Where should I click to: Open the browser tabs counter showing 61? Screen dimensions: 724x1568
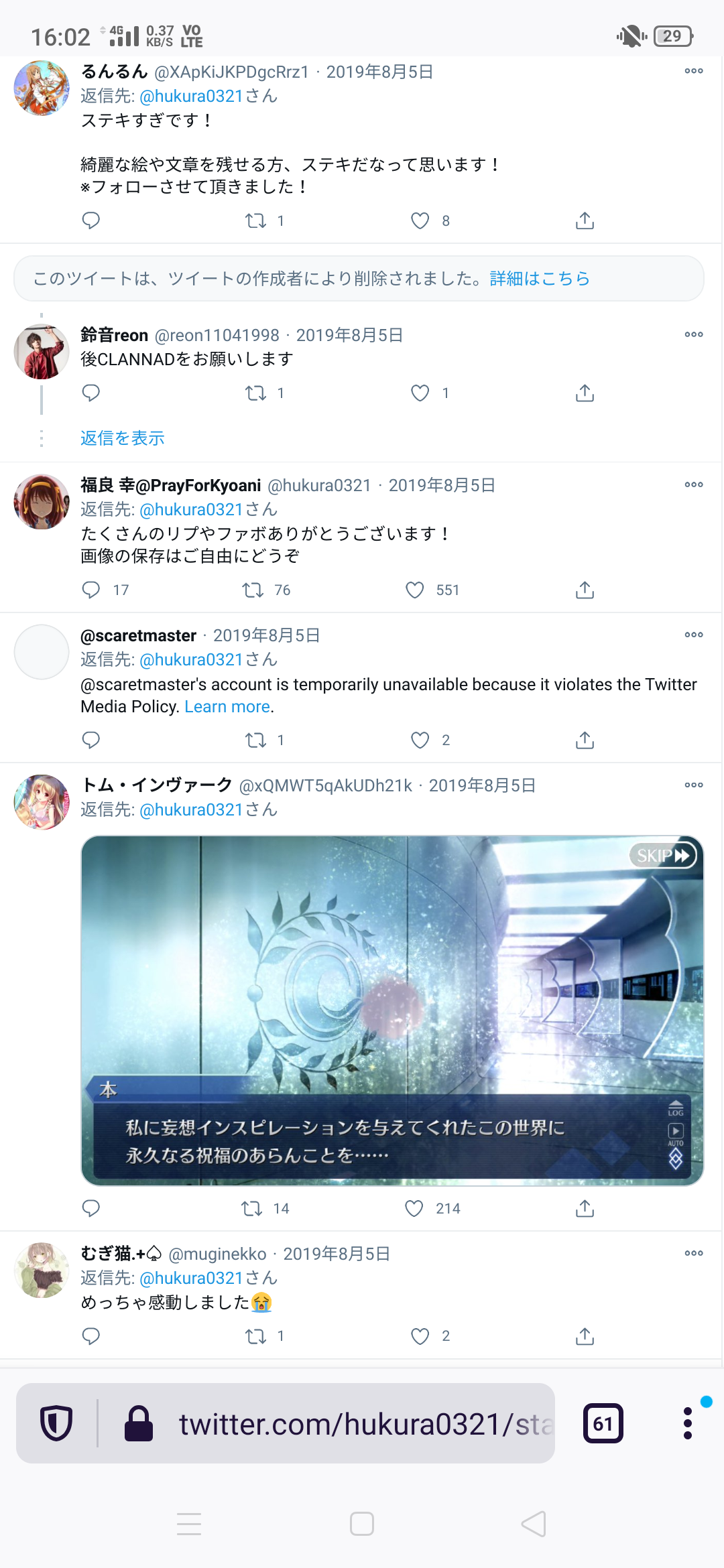(x=603, y=1423)
